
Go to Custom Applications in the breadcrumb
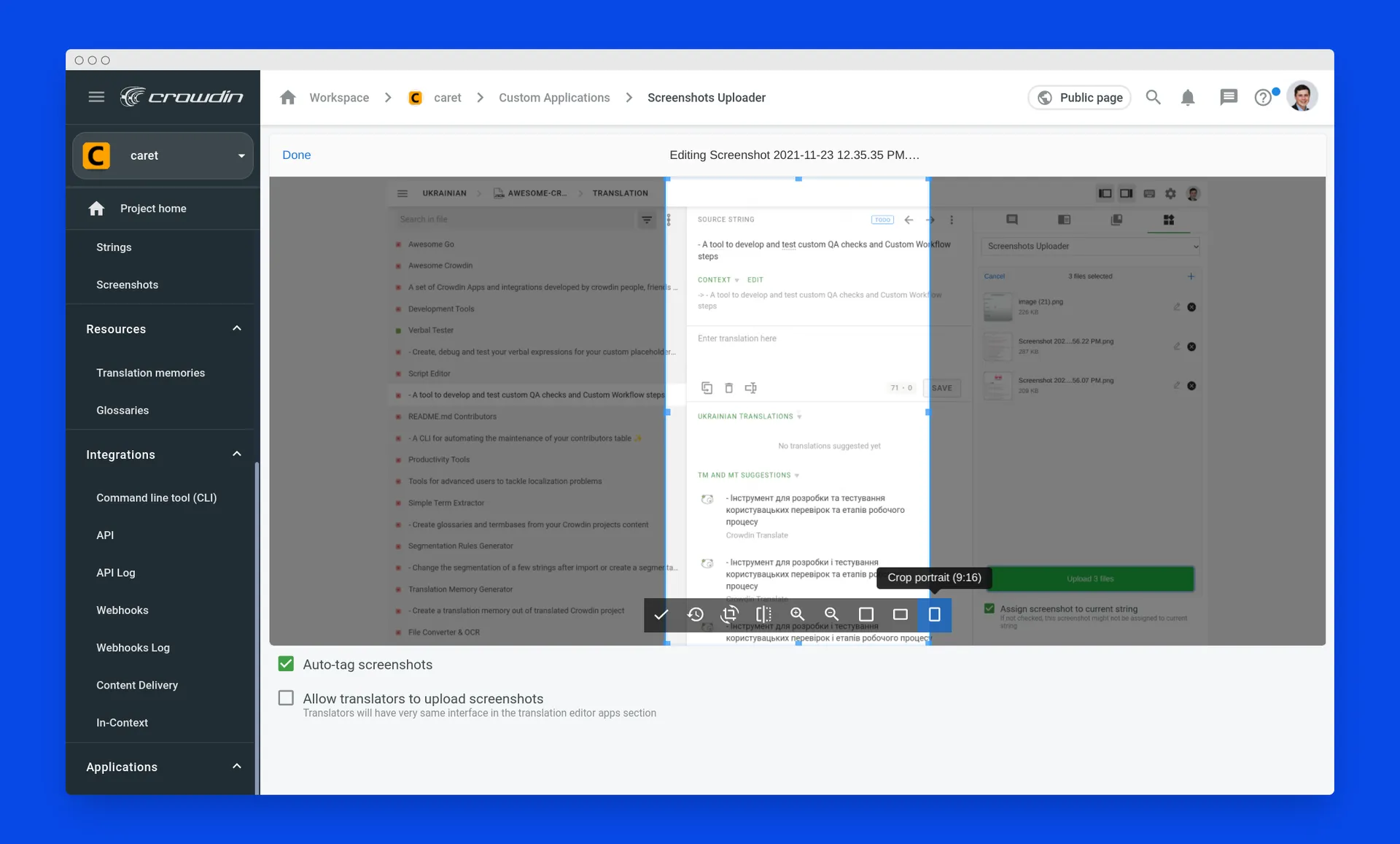click(x=554, y=98)
